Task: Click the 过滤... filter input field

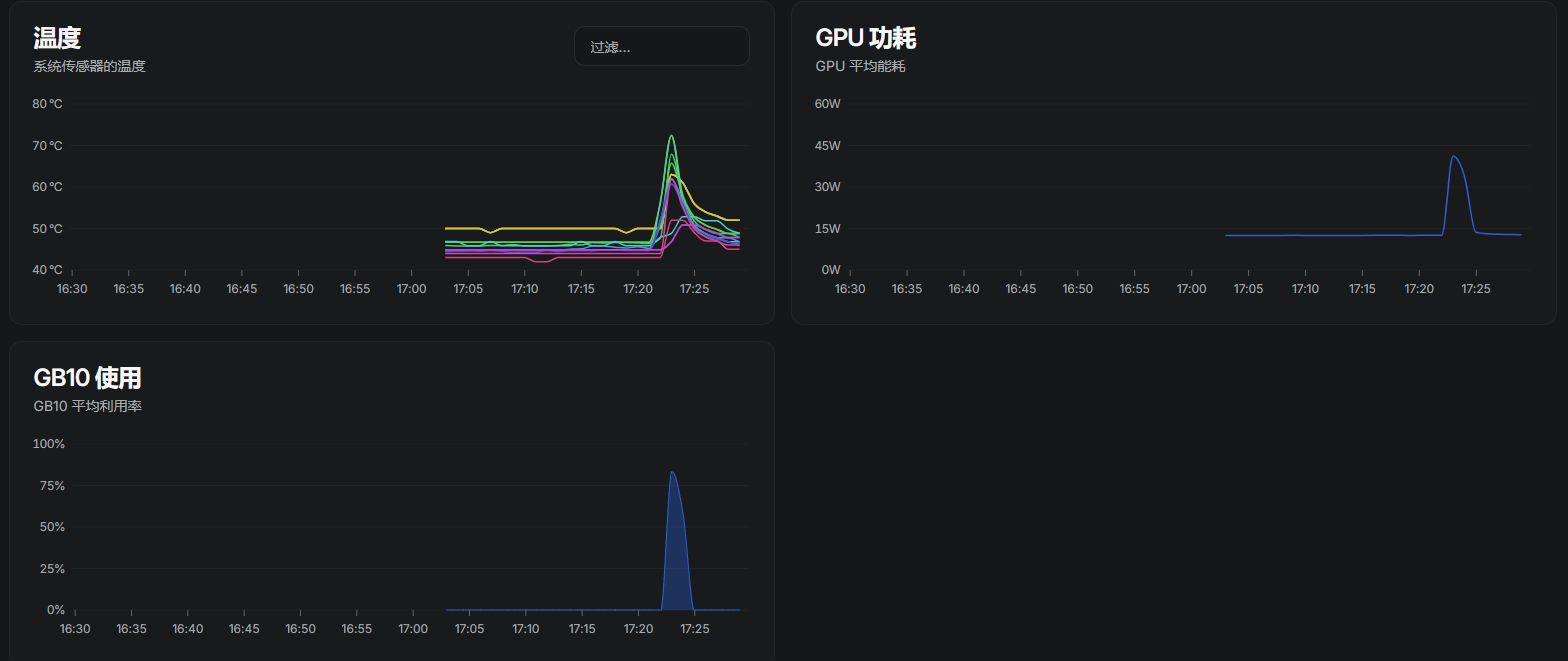Action: [661, 46]
